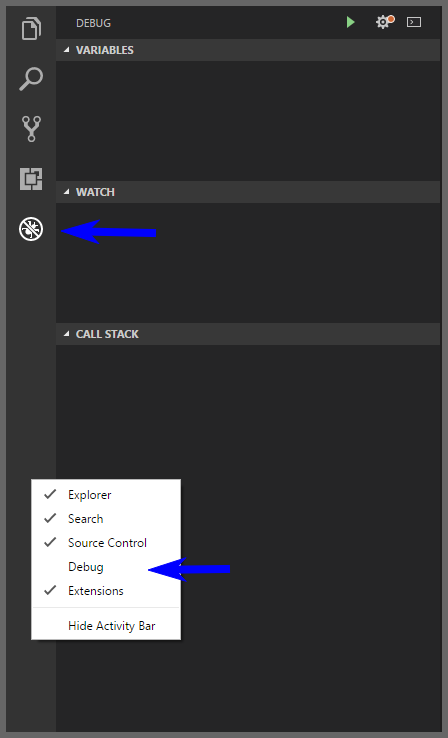Check Debug in the context menu
Viewport: 448px width, 738px height.
pyautogui.click(x=106, y=567)
